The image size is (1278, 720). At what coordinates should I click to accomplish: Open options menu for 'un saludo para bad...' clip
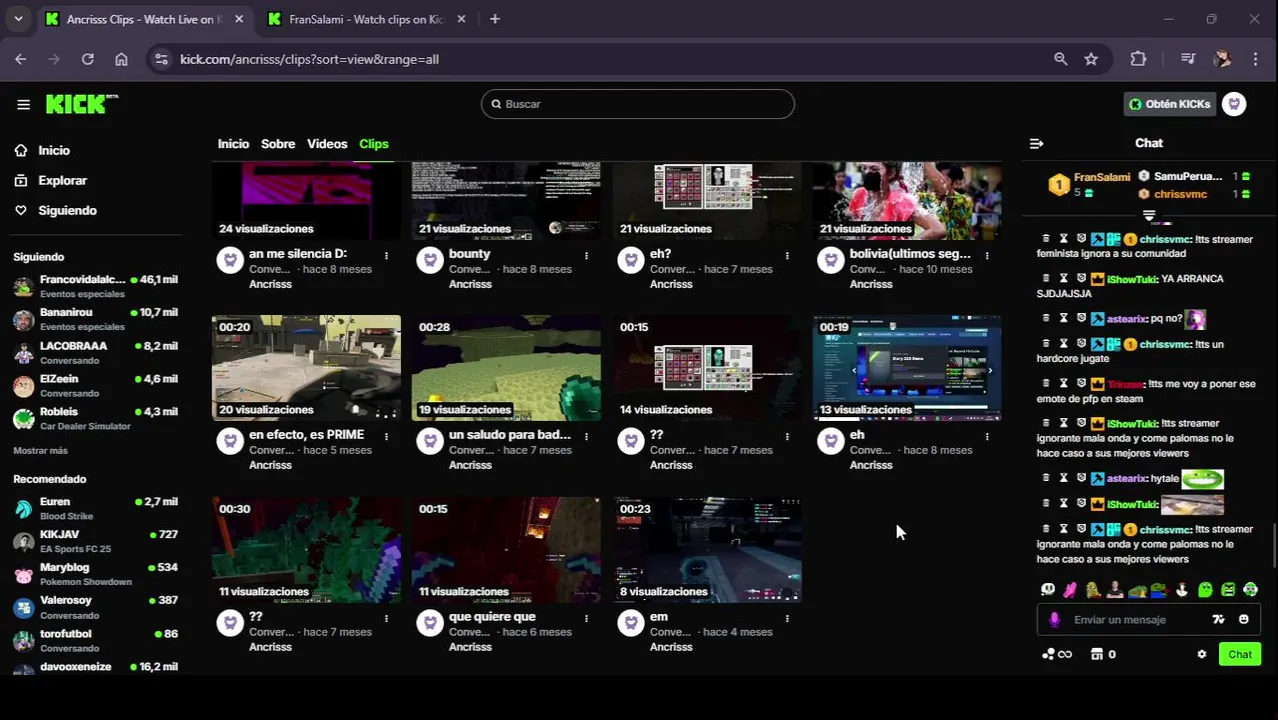coord(586,437)
